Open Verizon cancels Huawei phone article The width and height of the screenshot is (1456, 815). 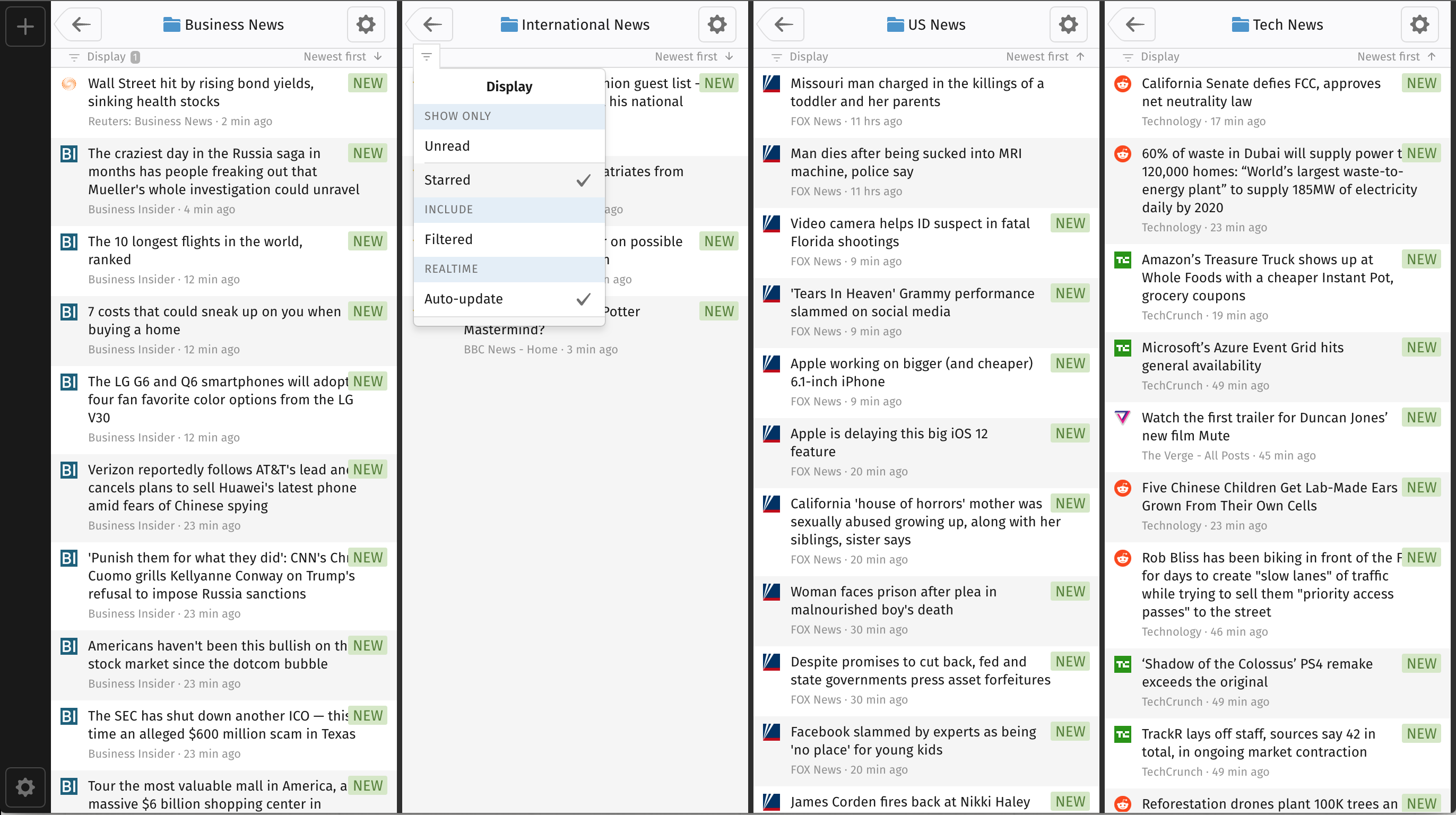click(224, 498)
